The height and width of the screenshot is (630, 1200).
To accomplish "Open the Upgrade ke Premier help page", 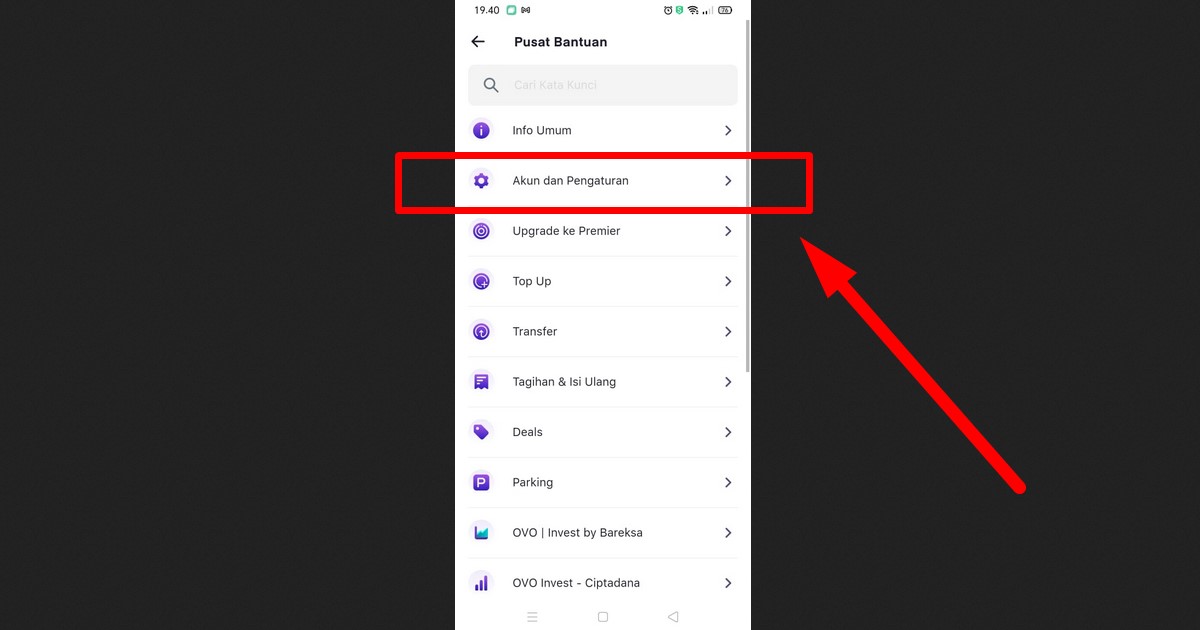I will (x=728, y=231).
